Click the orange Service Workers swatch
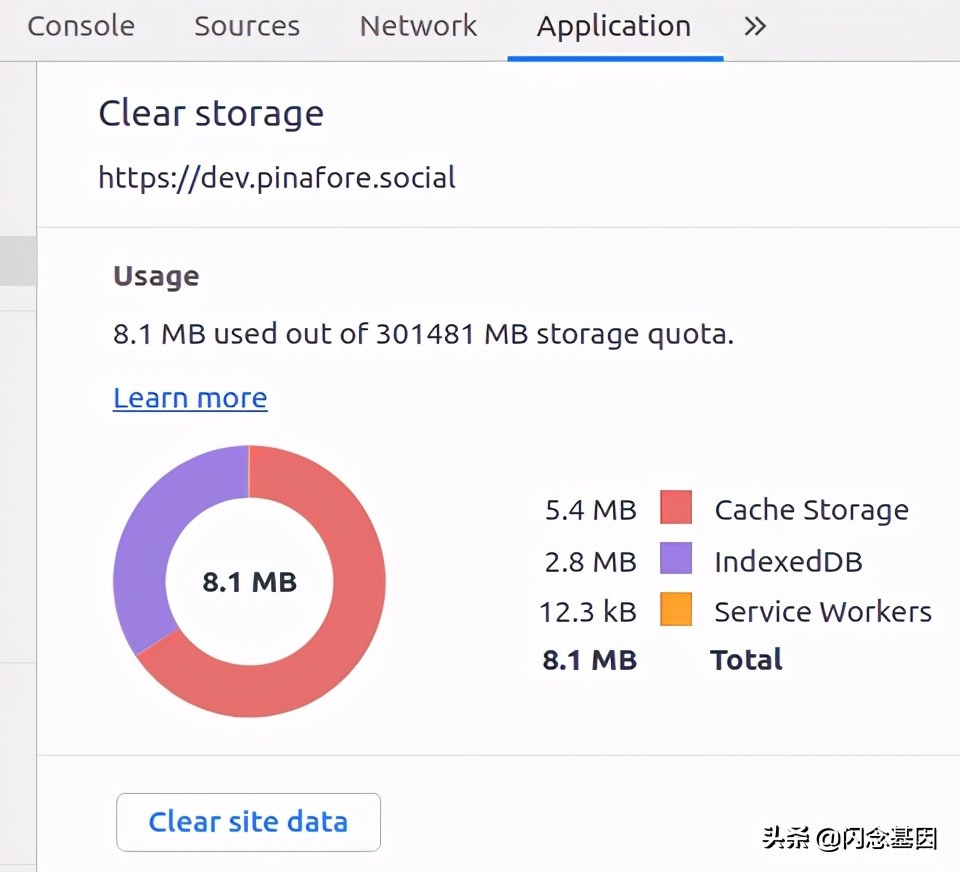The height and width of the screenshot is (872, 960). point(676,610)
